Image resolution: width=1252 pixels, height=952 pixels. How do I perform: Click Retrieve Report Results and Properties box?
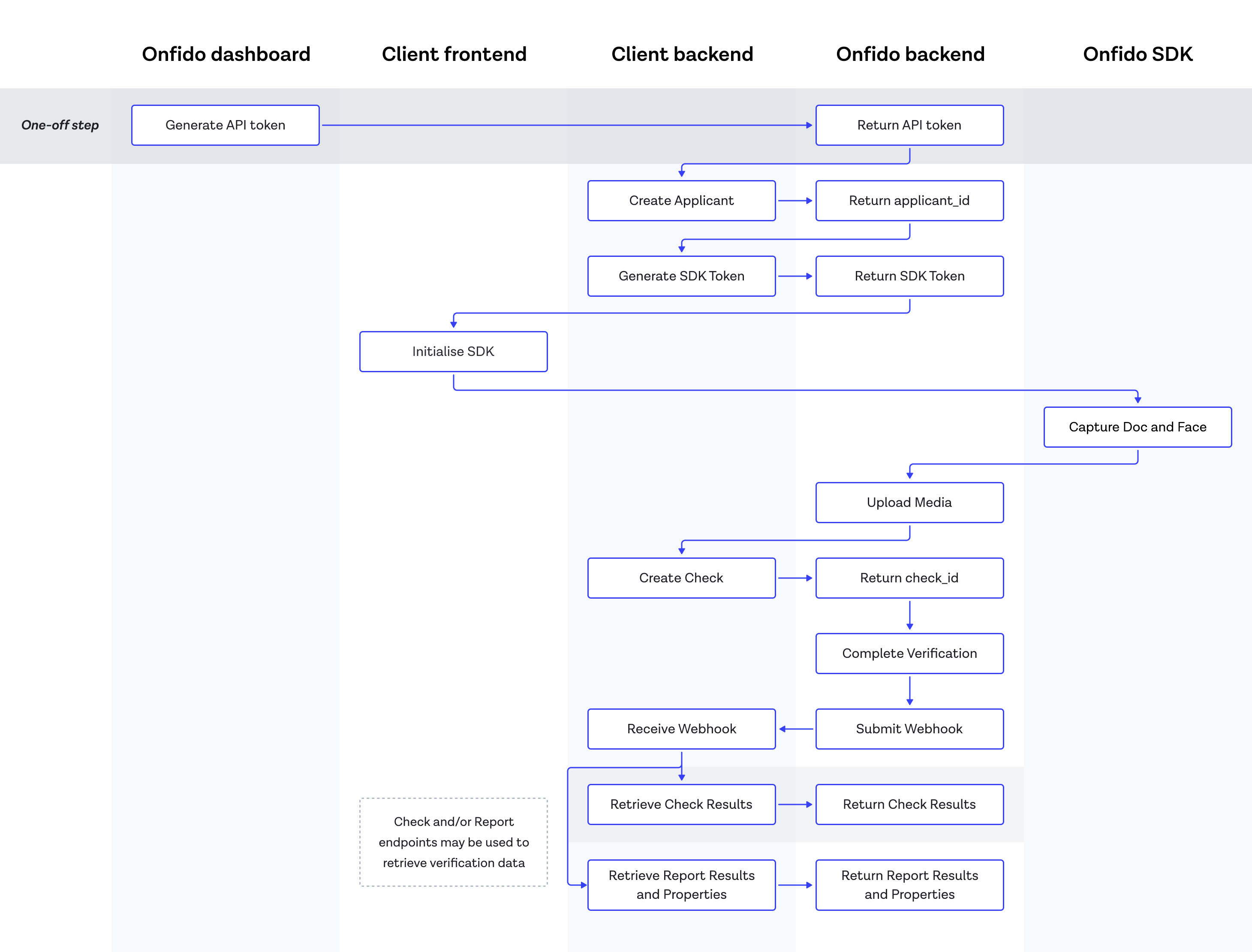pyautogui.click(x=681, y=885)
